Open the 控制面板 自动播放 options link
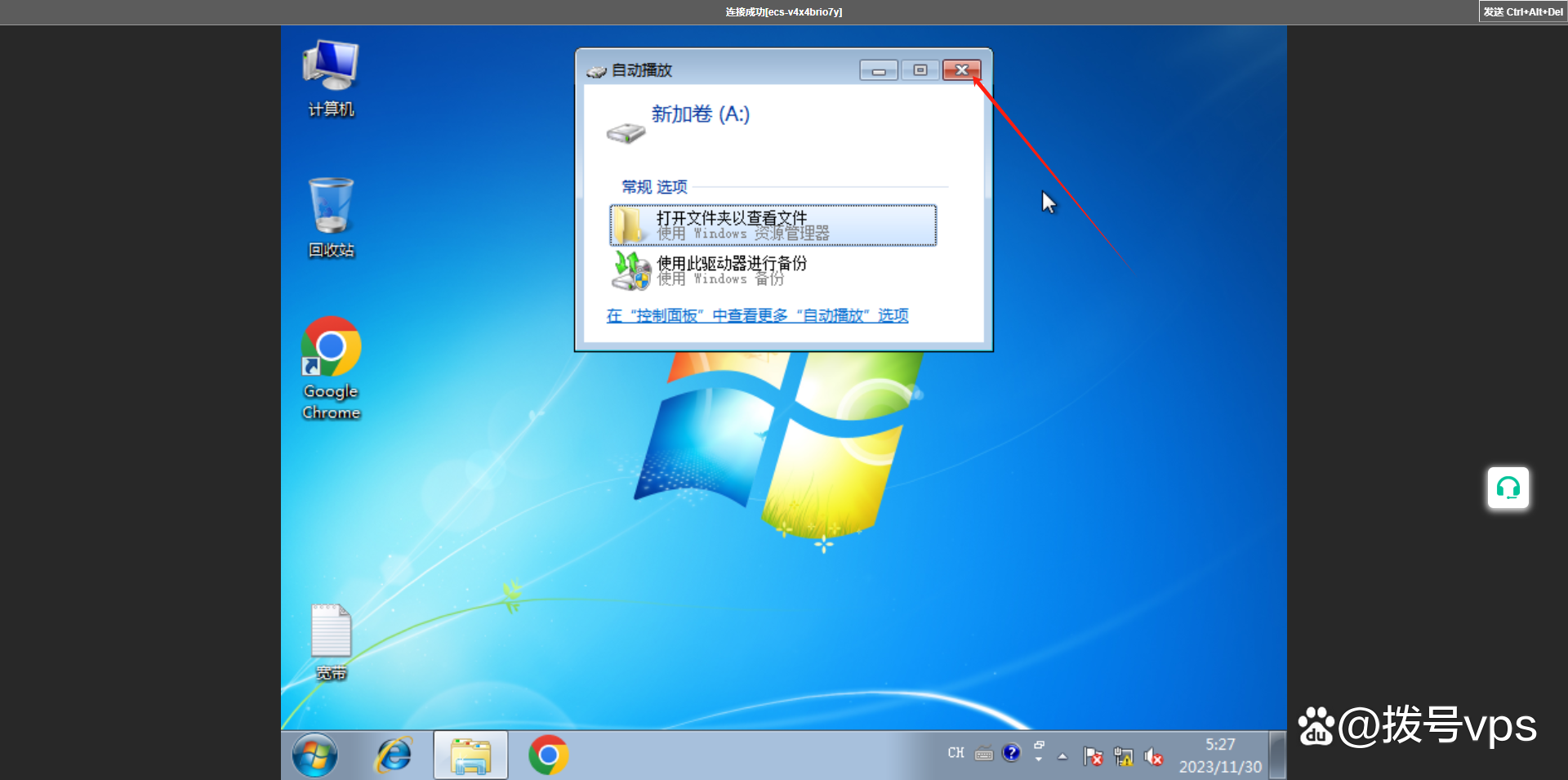Image resolution: width=1568 pixels, height=780 pixels. click(757, 315)
